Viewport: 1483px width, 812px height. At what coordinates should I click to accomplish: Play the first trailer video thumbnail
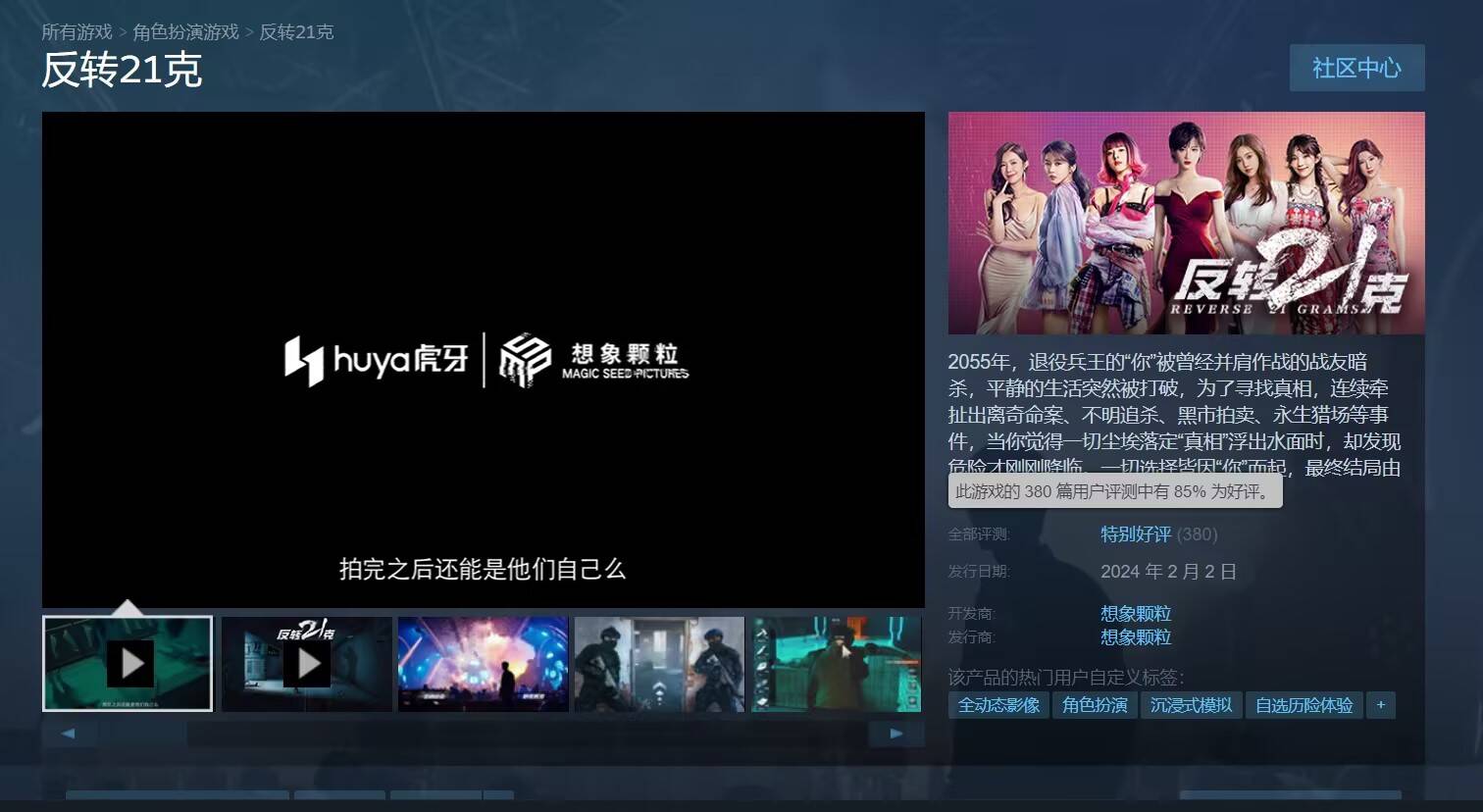click(128, 664)
